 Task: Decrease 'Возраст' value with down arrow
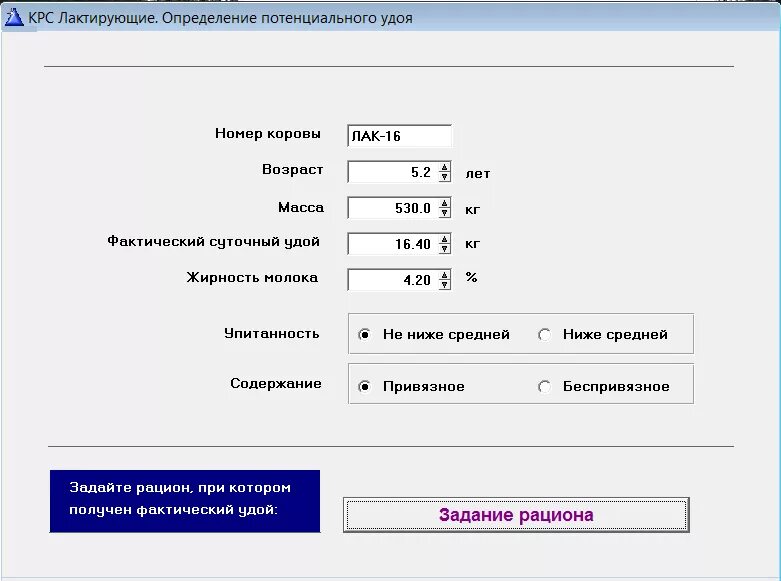445,177
